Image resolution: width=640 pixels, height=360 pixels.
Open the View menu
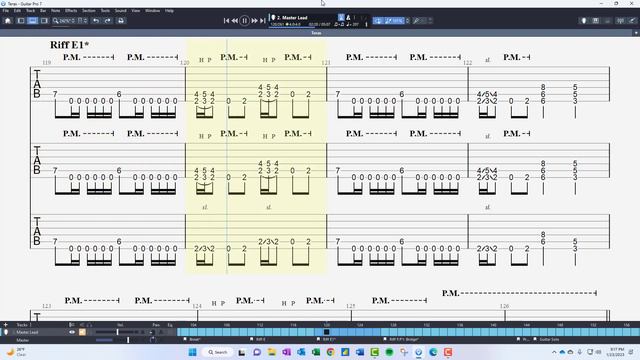(x=136, y=11)
